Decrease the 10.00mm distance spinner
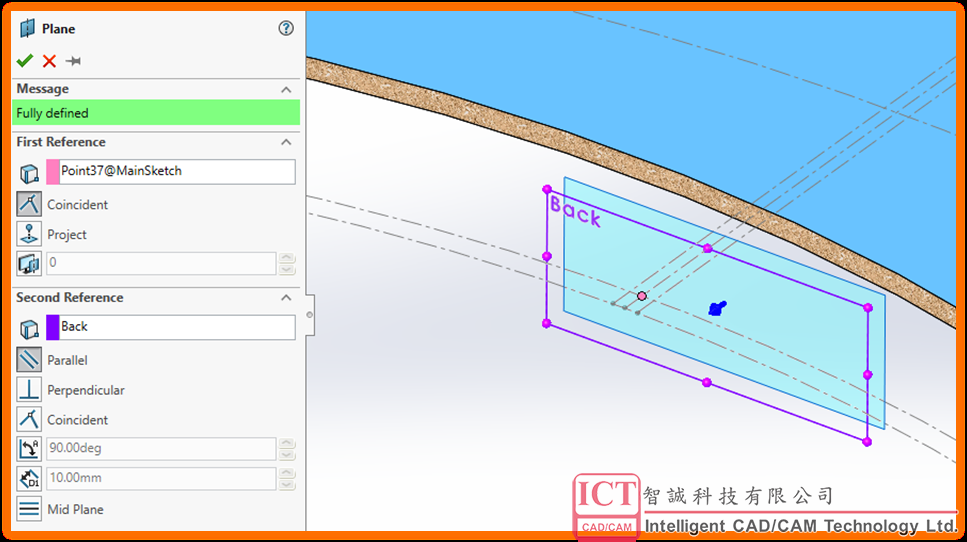 287,484
